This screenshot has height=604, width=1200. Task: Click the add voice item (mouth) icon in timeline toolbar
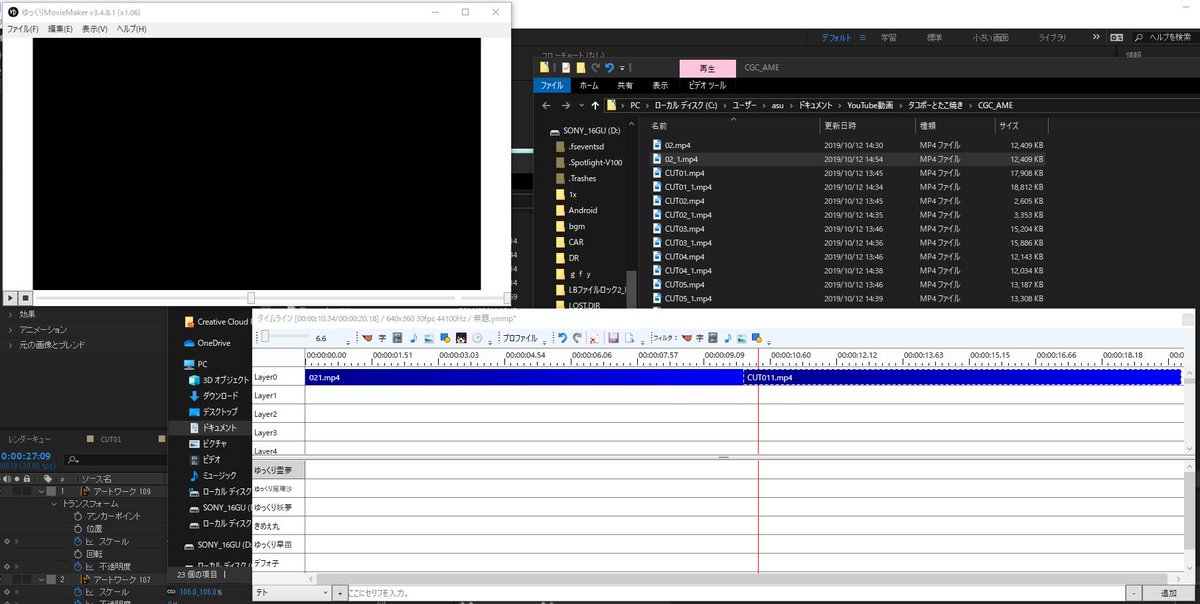tap(367, 338)
